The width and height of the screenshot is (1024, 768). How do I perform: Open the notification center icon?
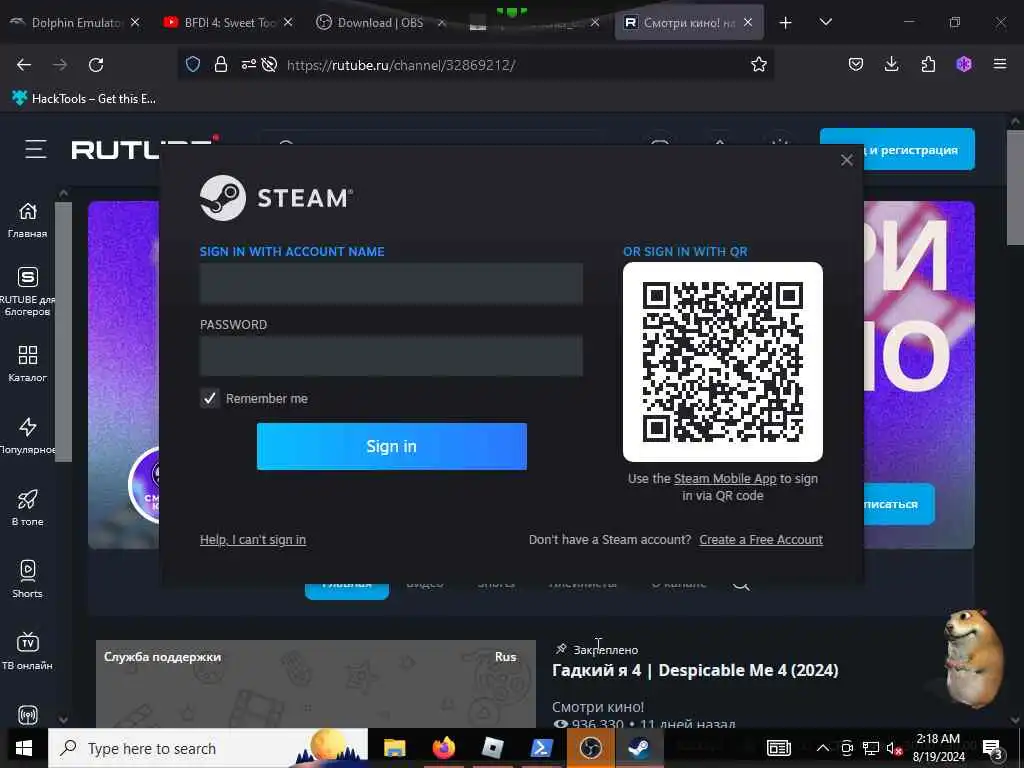[992, 748]
